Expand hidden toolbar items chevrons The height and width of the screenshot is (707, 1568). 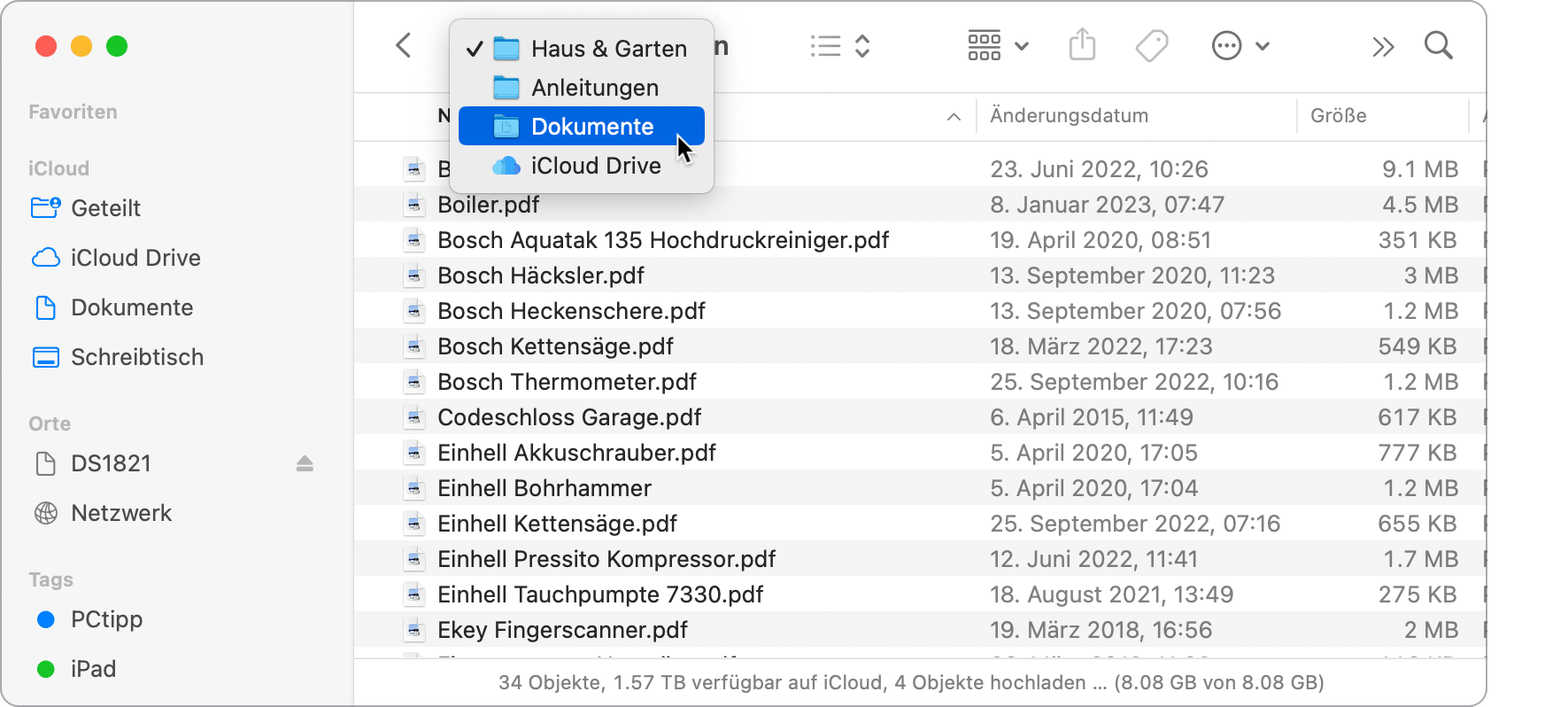[x=1383, y=46]
